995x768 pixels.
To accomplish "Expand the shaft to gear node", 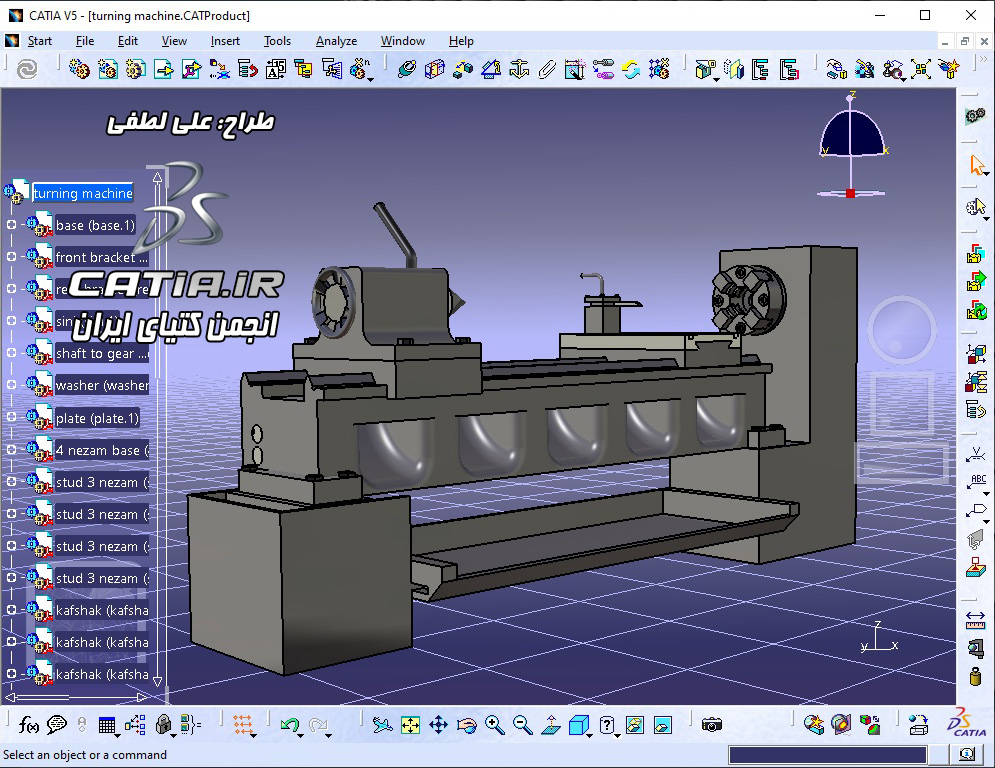I will tap(11, 352).
